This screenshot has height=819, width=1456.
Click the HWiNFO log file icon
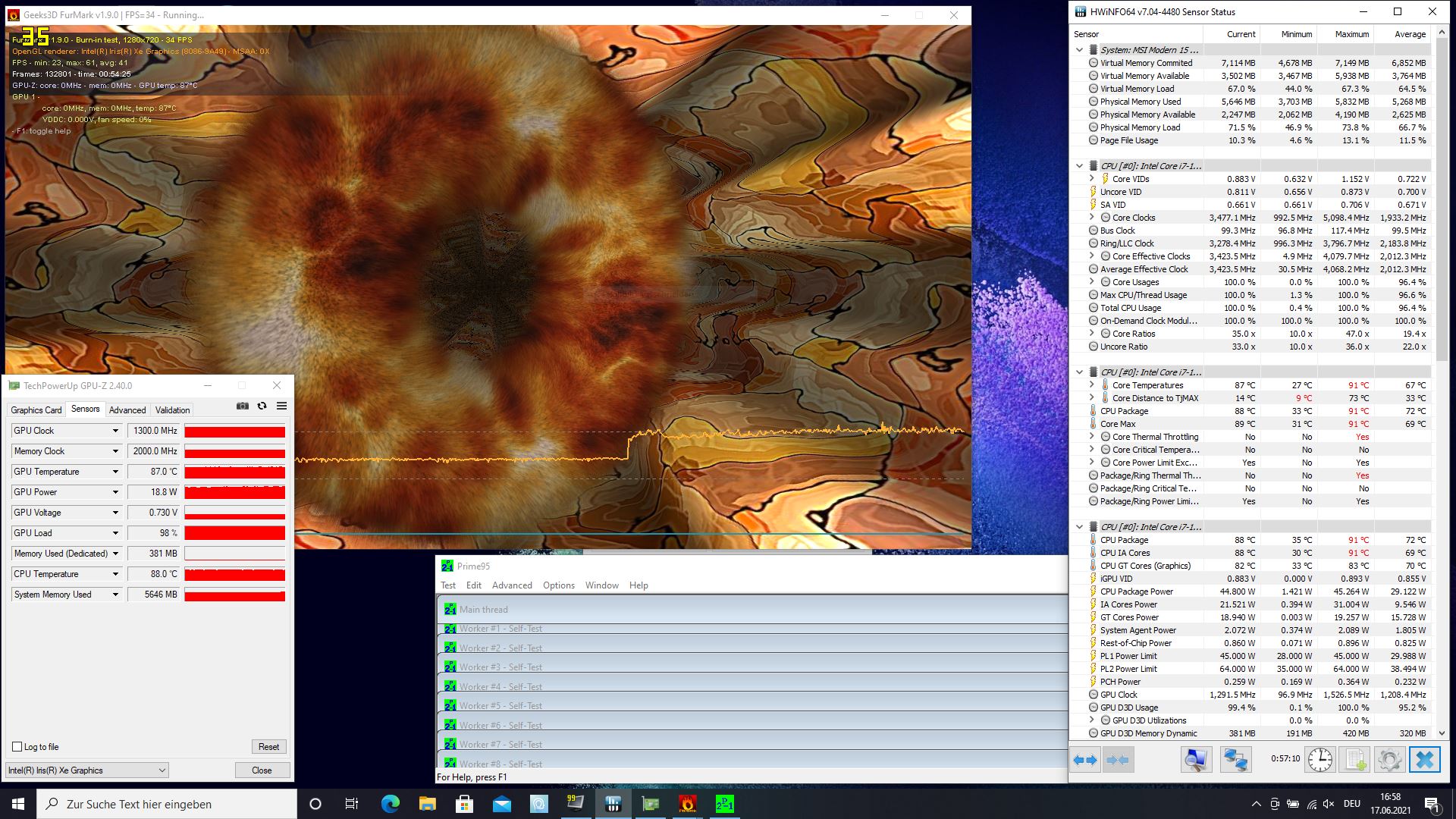click(x=1355, y=759)
